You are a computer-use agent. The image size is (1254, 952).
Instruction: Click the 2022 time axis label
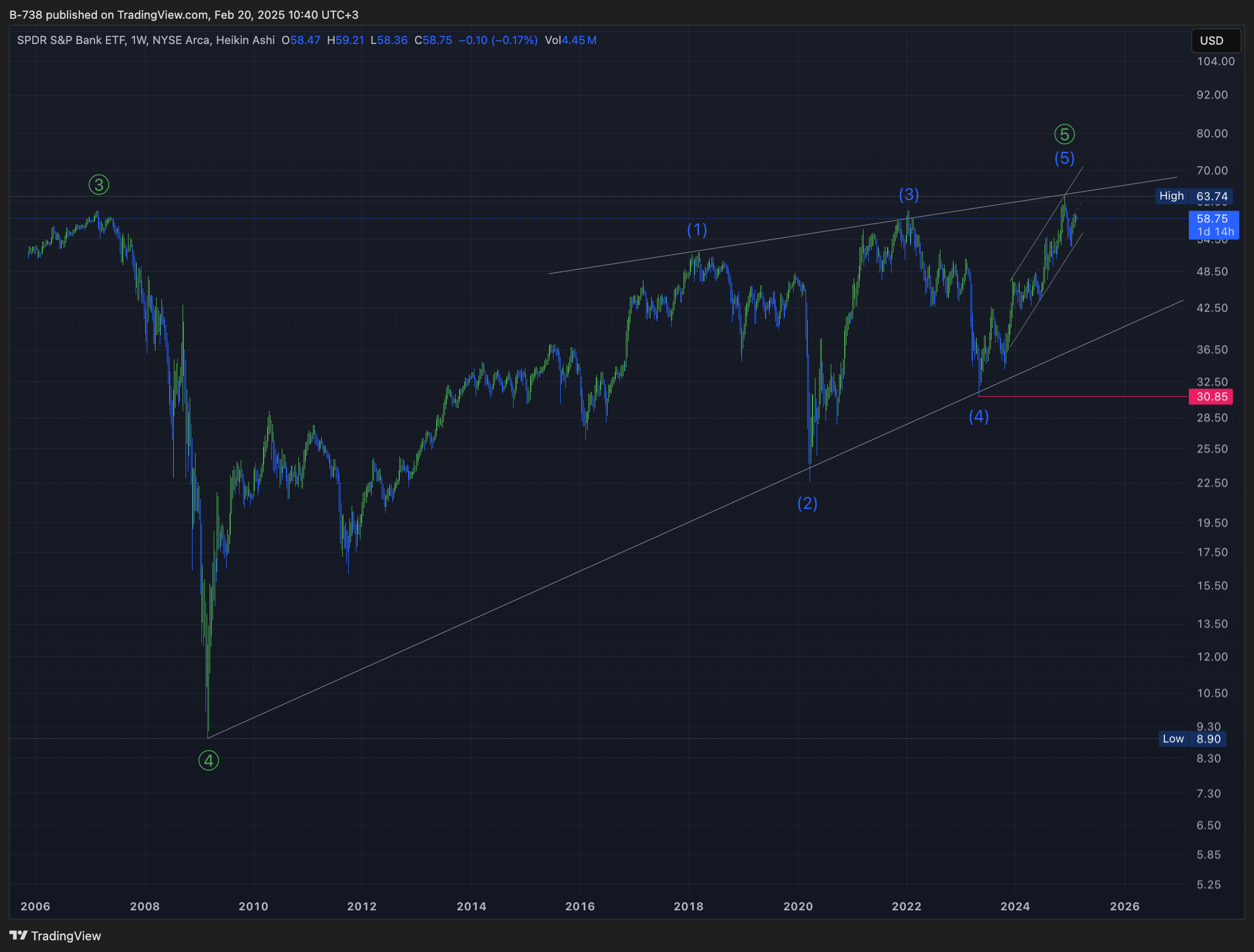pyautogui.click(x=907, y=906)
